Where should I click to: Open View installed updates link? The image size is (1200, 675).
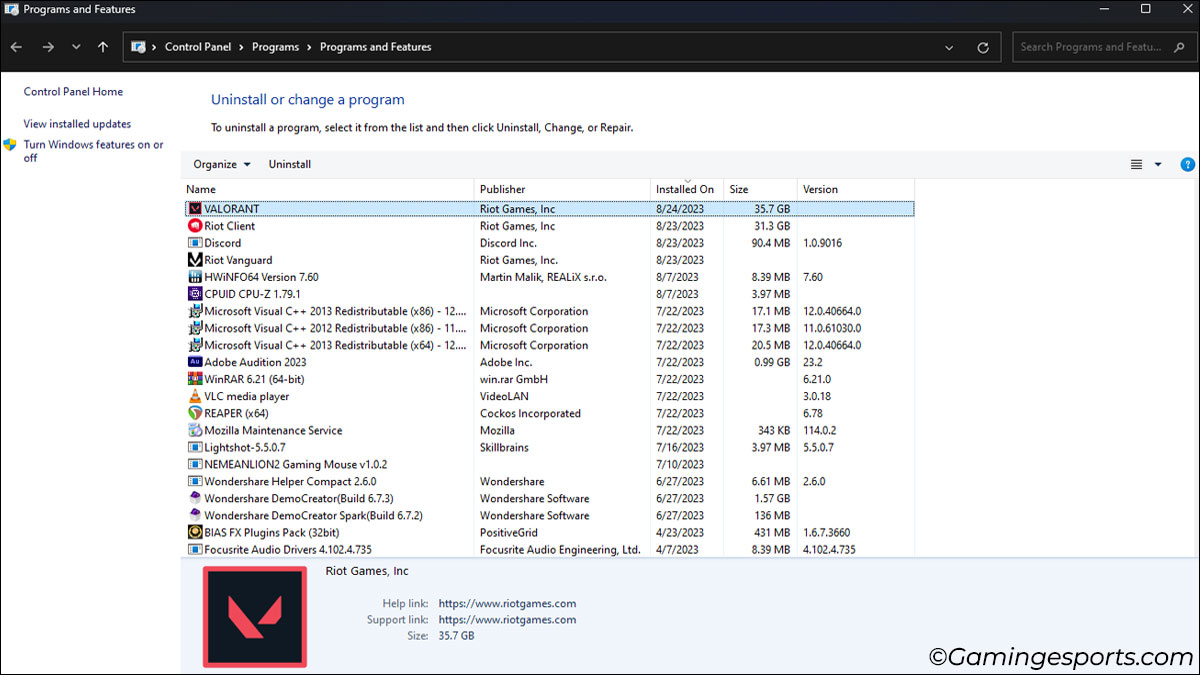[x=77, y=124]
